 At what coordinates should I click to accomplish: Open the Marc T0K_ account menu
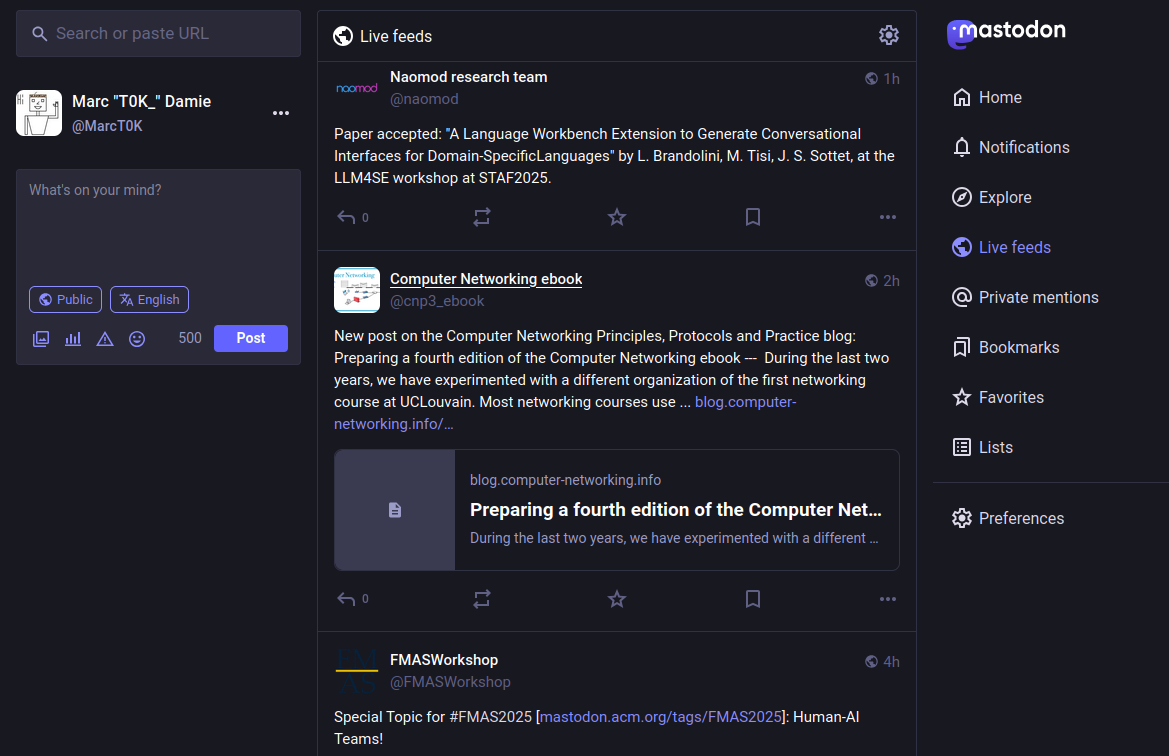coord(281,113)
